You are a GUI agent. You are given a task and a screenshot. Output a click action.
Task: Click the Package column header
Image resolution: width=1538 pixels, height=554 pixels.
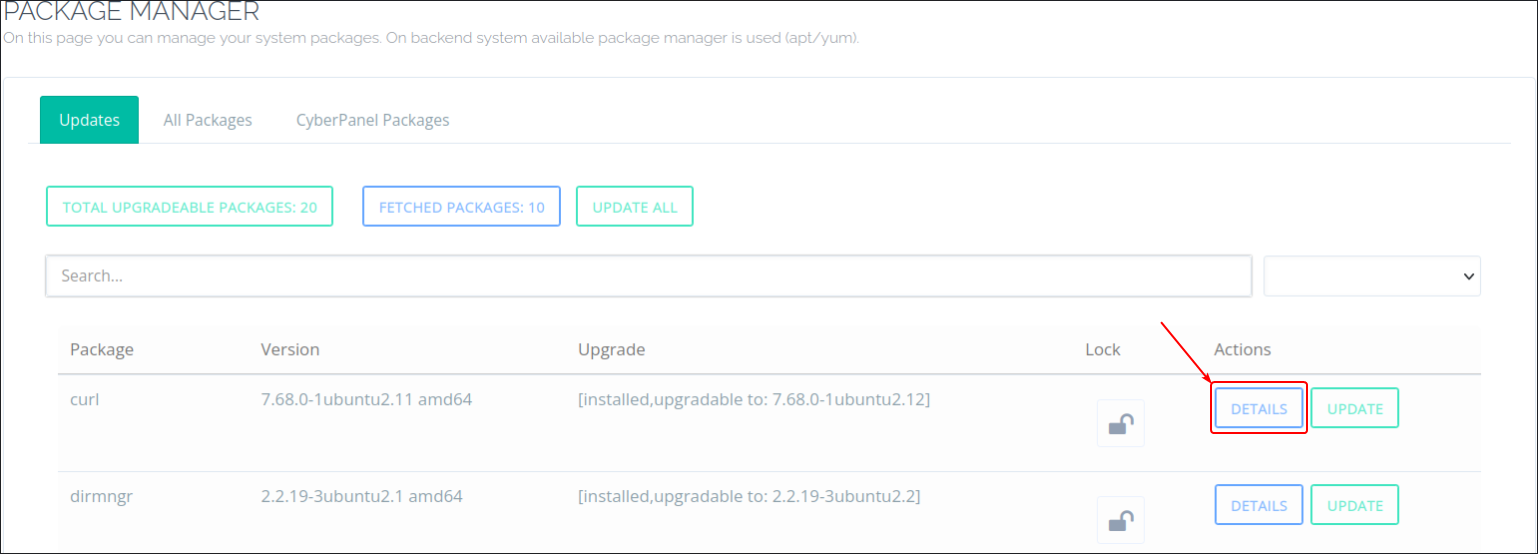[102, 349]
